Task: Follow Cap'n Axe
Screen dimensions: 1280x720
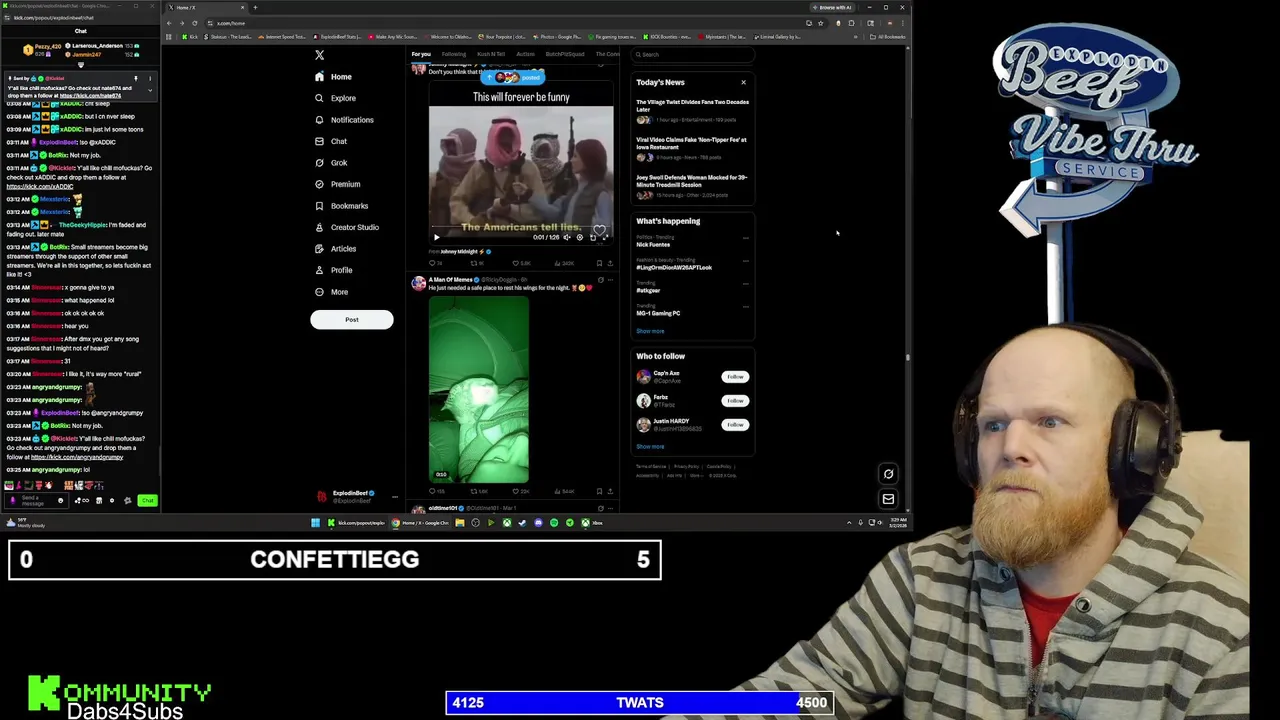Action: [735, 377]
